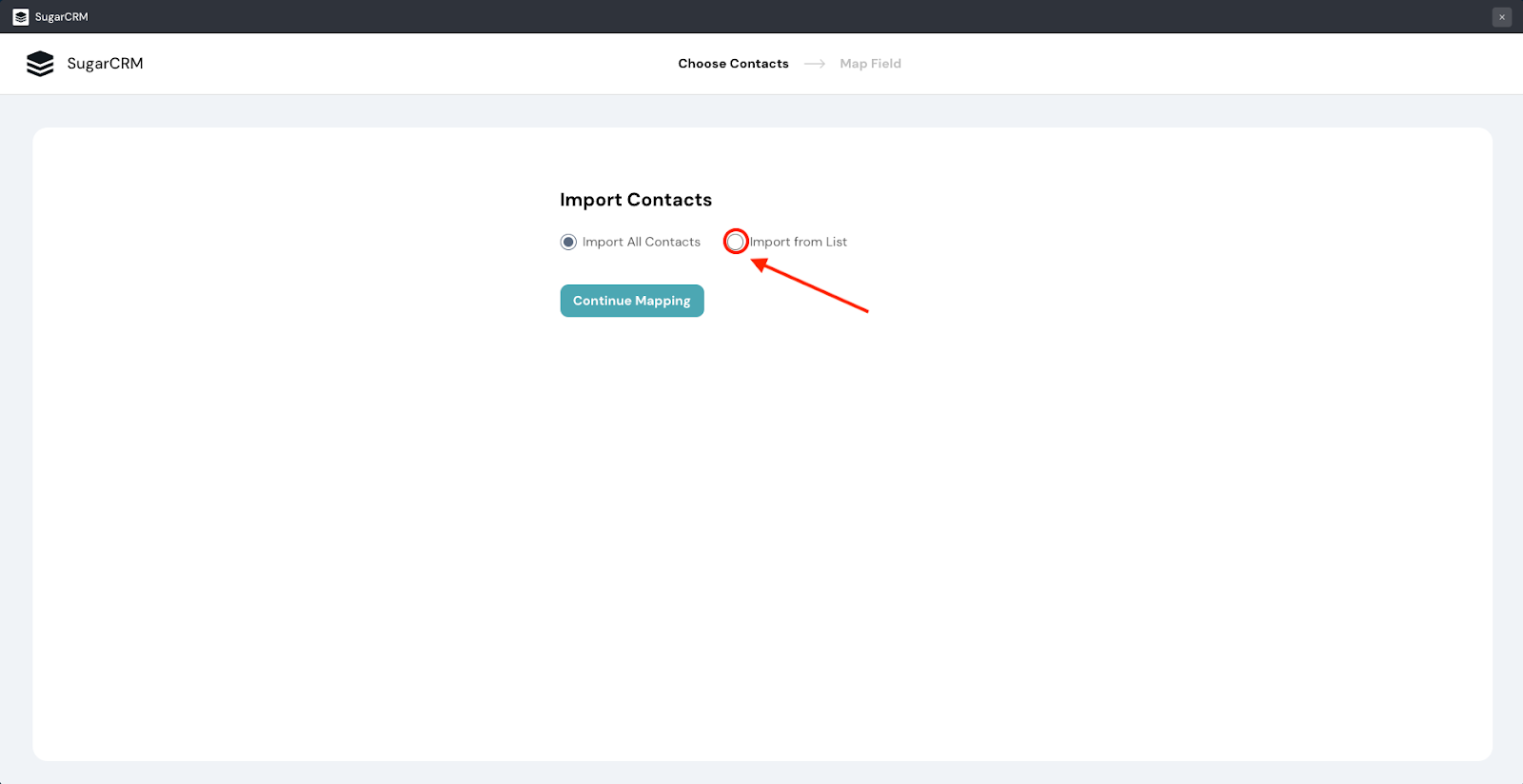This screenshot has width=1523, height=784.
Task: Click the arrow icon between wizard steps
Action: [x=815, y=64]
